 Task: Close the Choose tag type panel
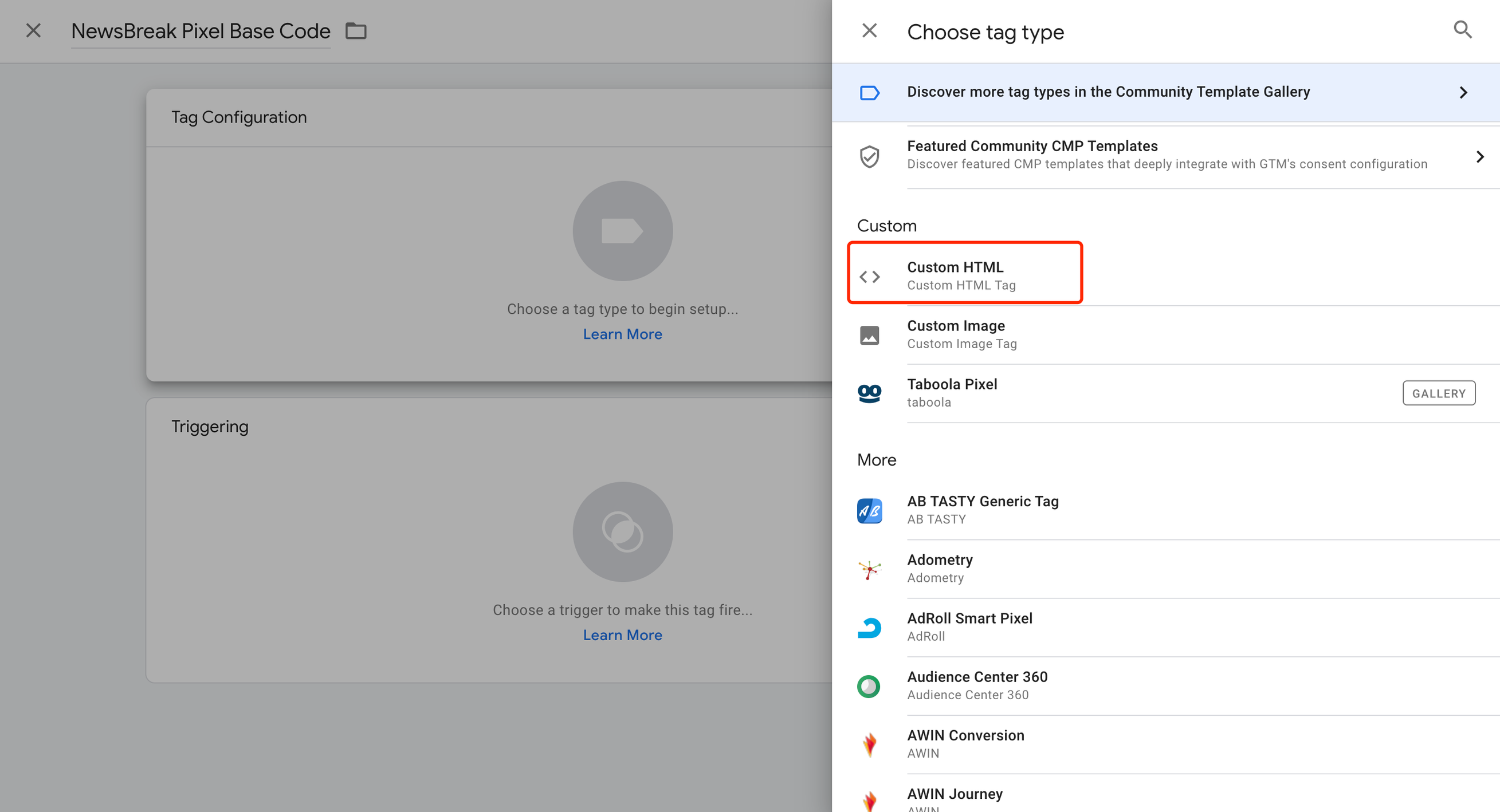click(x=869, y=30)
